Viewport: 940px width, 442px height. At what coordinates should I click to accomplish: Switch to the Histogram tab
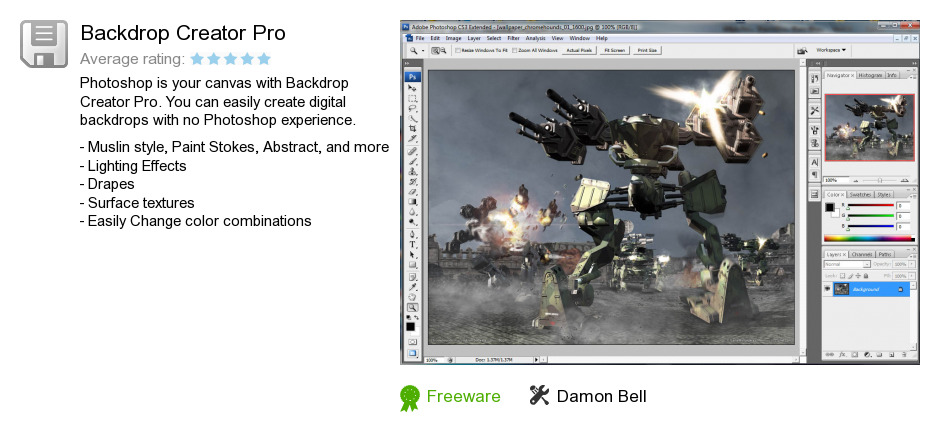point(870,75)
